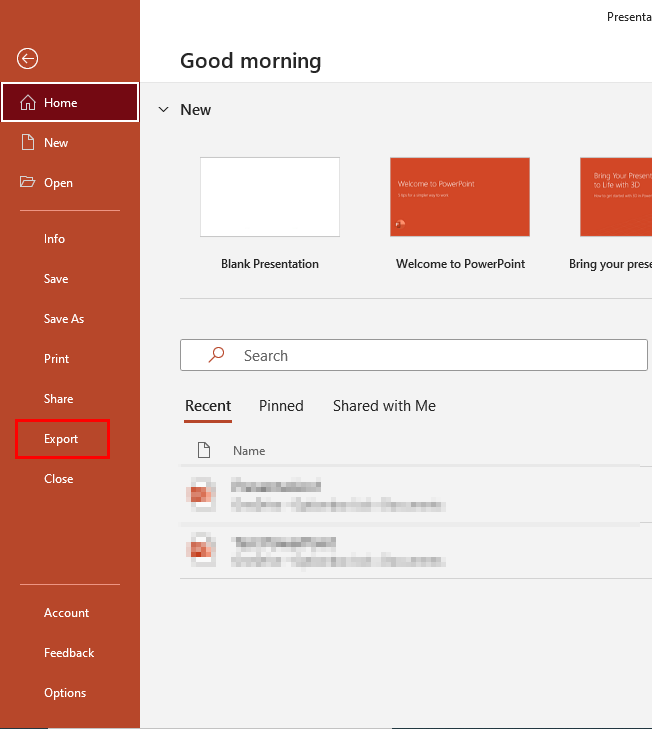
Task: Click second recent presentation's PowerPoint icon
Action: tap(203, 549)
